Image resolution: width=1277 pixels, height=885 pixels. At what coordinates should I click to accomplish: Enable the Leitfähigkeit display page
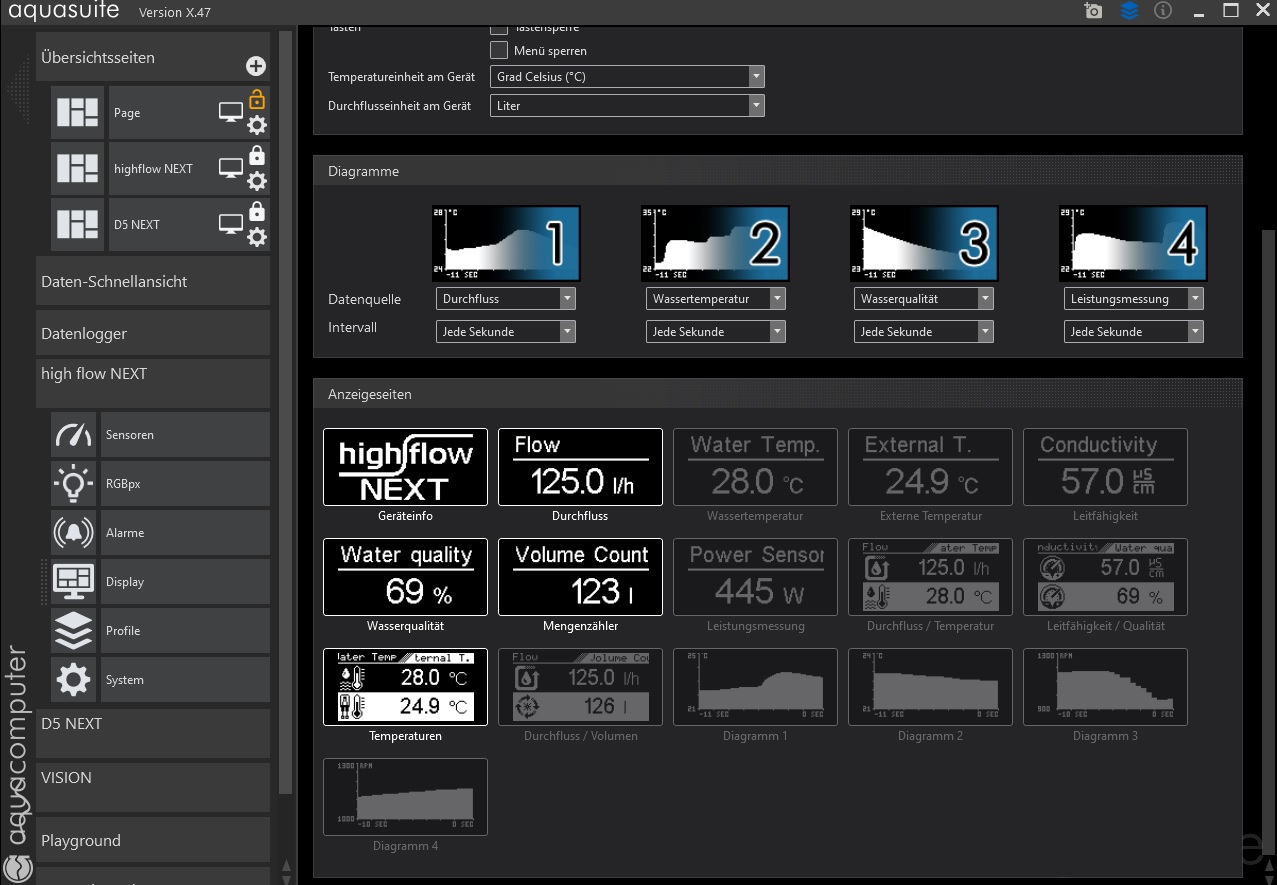1106,467
